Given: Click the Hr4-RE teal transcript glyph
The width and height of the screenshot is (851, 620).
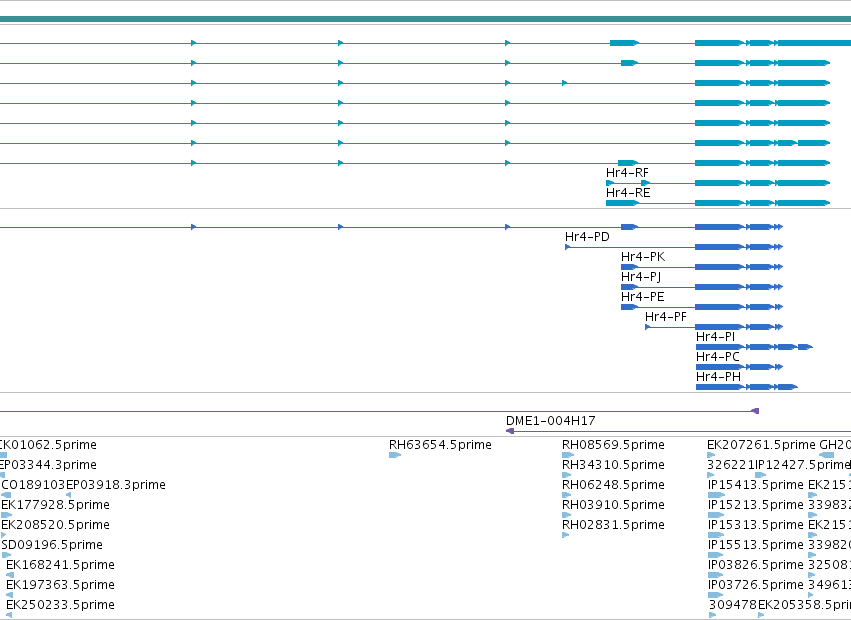Looking at the screenshot, I should tap(718, 203).
